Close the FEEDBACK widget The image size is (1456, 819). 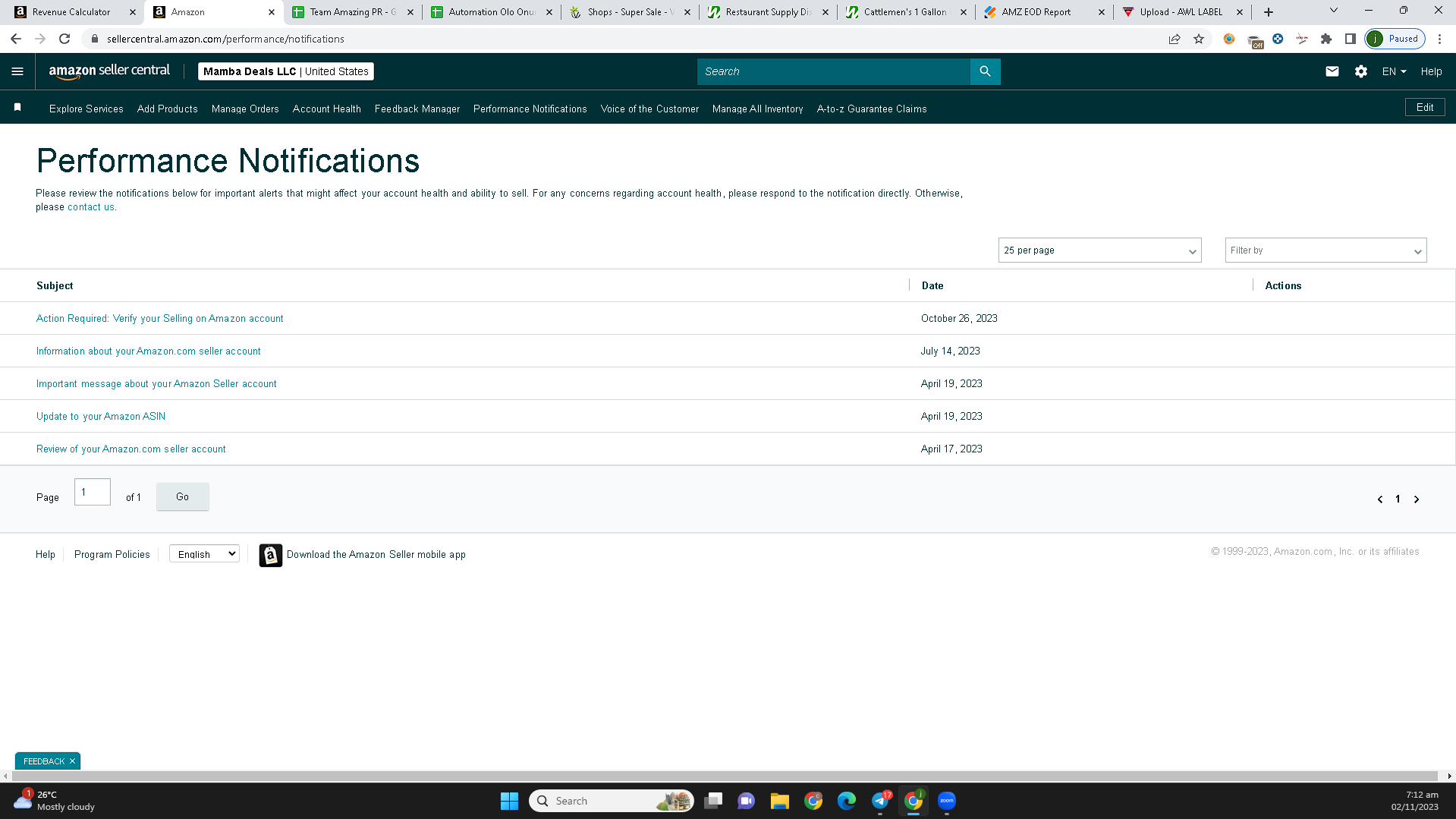(x=73, y=761)
